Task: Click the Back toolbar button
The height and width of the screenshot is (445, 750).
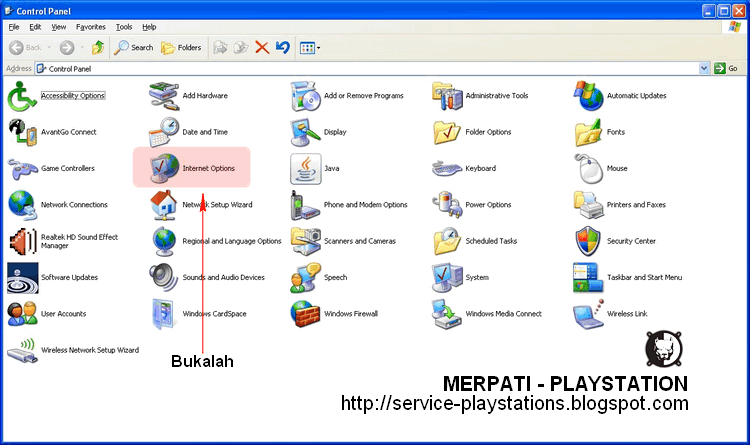Action: [x=26, y=47]
